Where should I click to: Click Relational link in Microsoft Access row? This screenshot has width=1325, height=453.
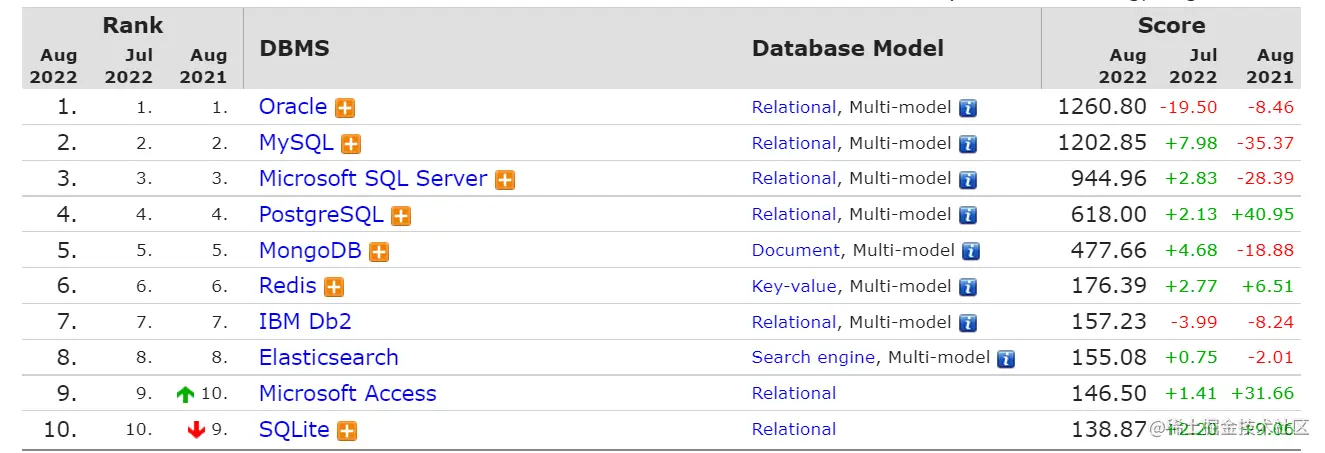[794, 393]
